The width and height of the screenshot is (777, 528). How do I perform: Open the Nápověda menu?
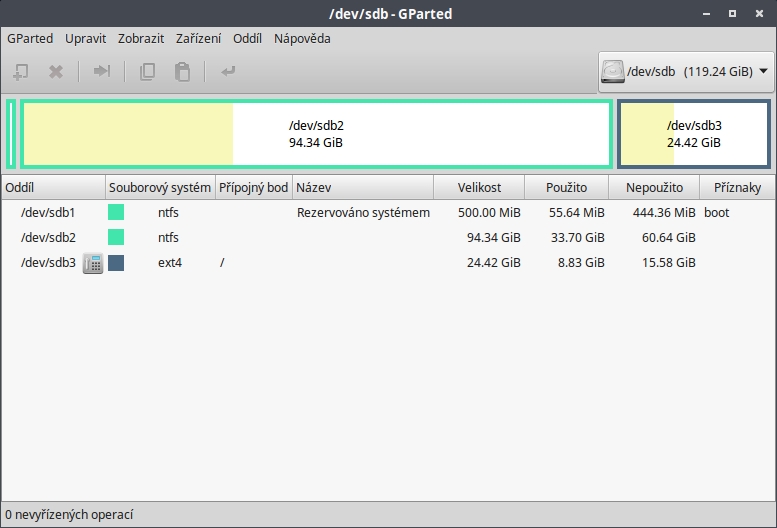[x=302, y=39]
